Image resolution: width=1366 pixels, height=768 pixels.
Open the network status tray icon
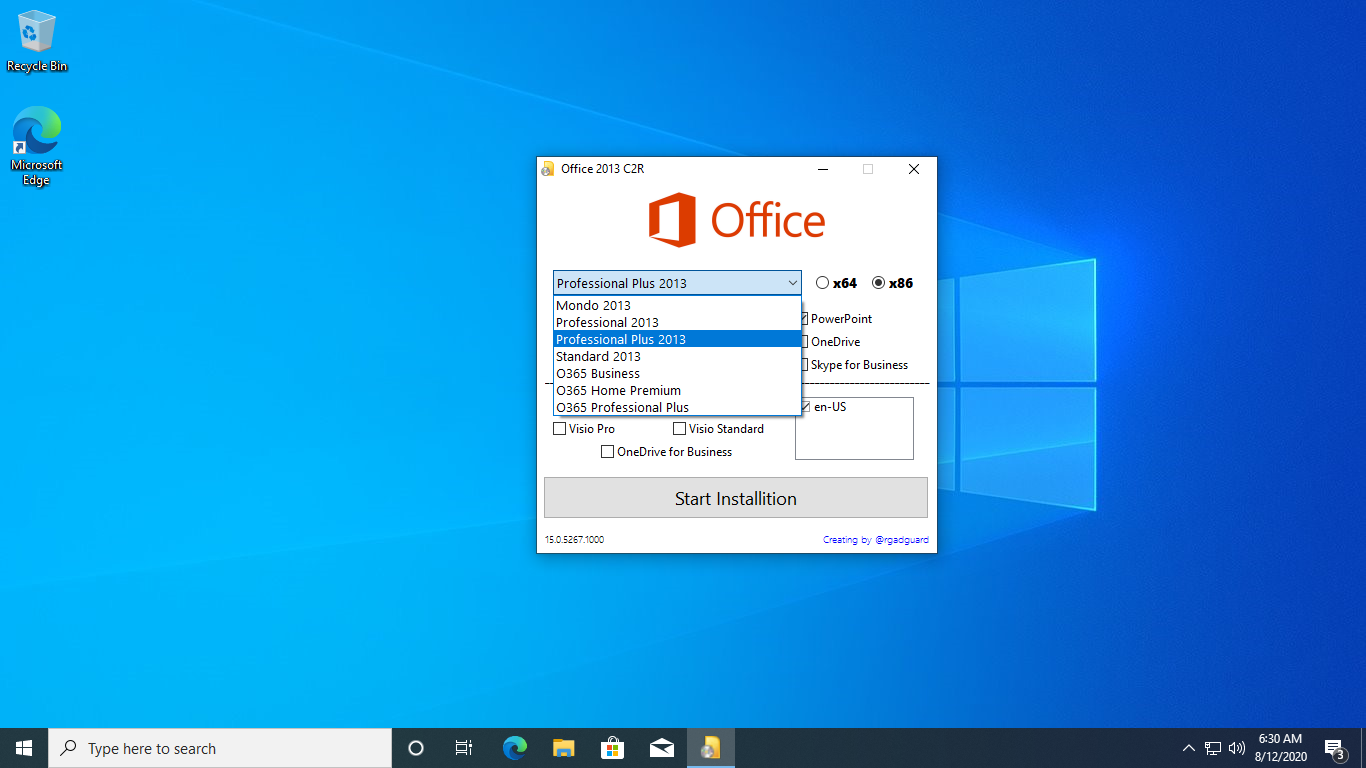tap(1213, 748)
